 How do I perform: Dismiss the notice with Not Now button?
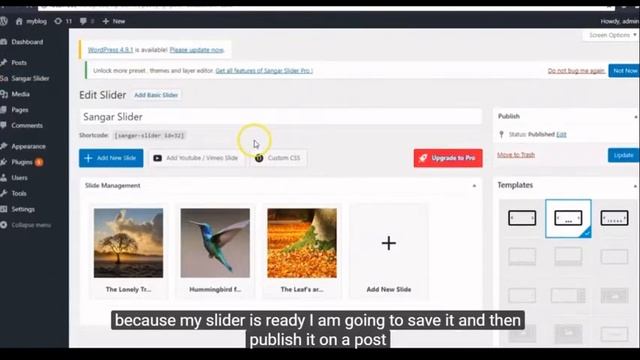pyautogui.click(x=625, y=71)
